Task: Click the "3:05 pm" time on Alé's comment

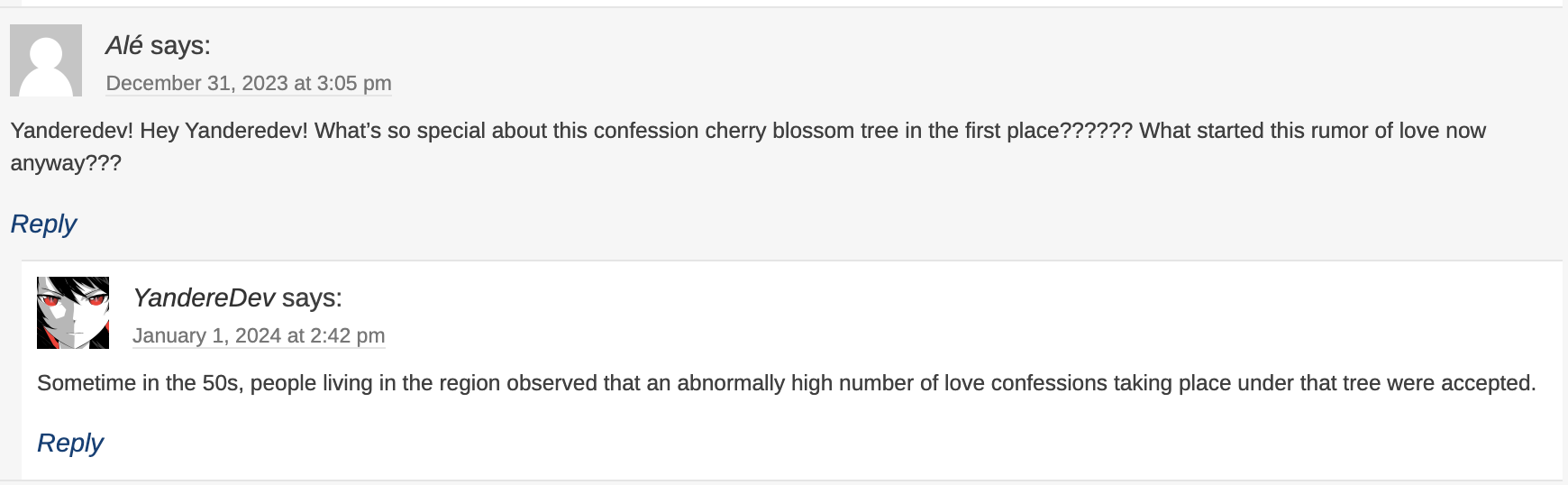Action: (354, 83)
